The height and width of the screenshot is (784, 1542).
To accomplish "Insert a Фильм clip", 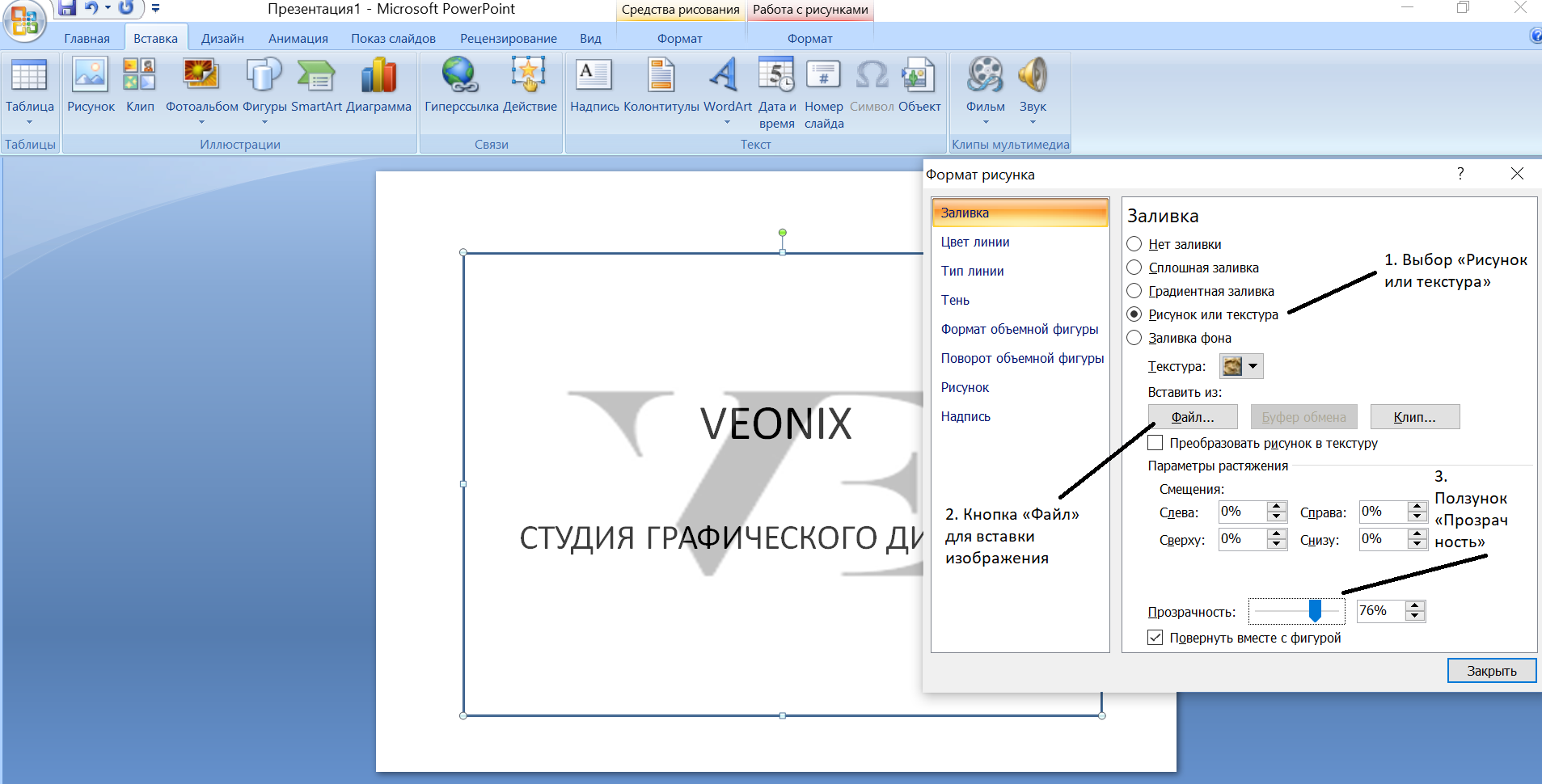I will click(985, 91).
